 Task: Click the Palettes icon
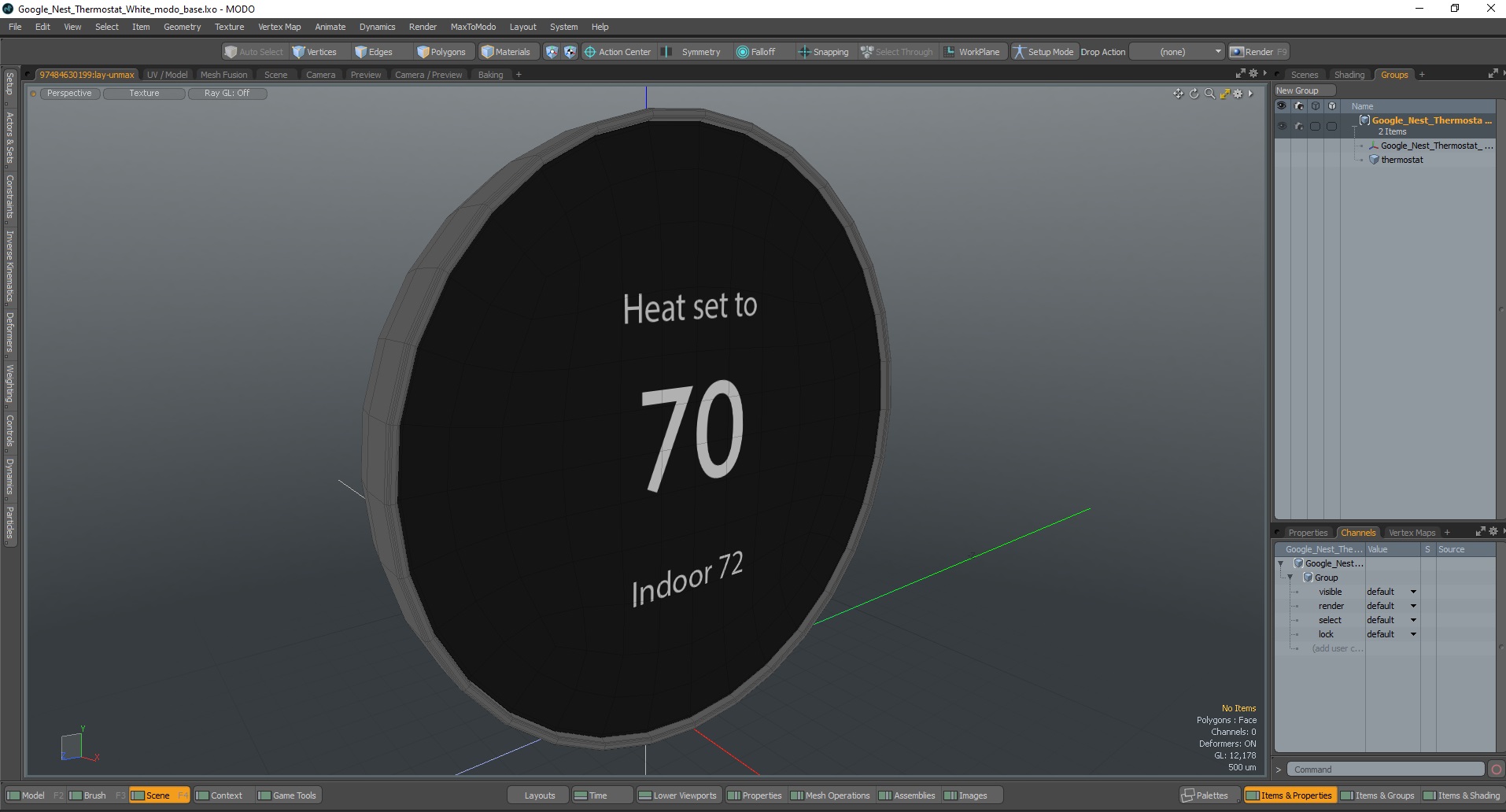[1188, 795]
